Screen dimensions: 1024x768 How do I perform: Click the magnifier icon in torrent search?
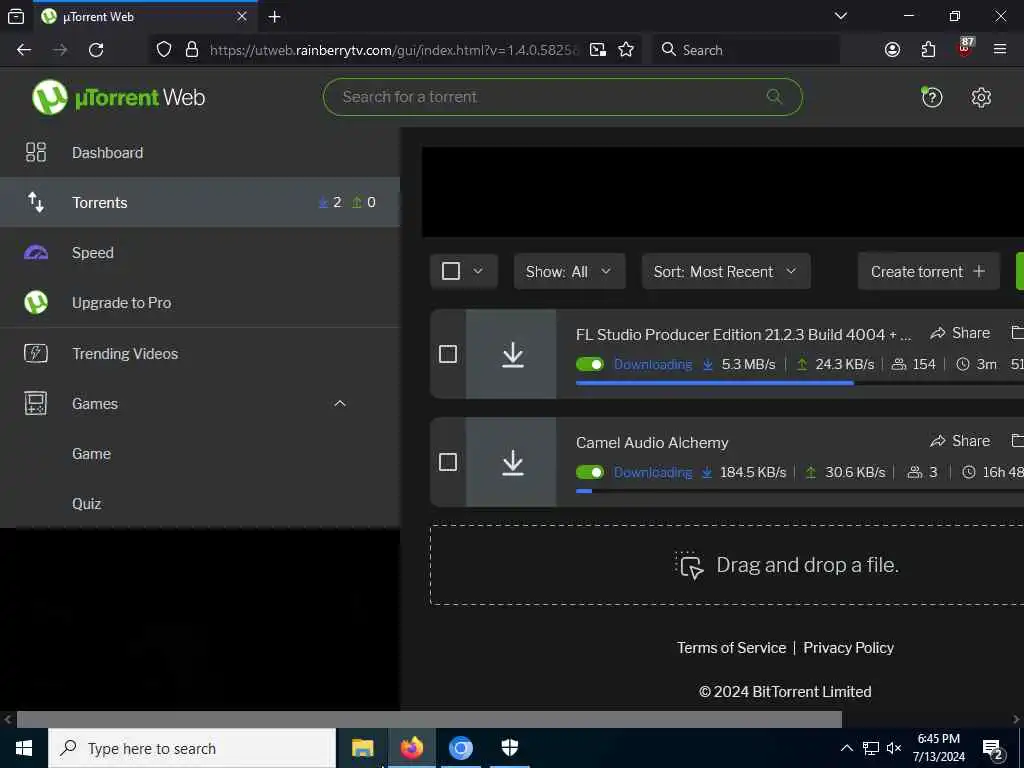tap(774, 97)
